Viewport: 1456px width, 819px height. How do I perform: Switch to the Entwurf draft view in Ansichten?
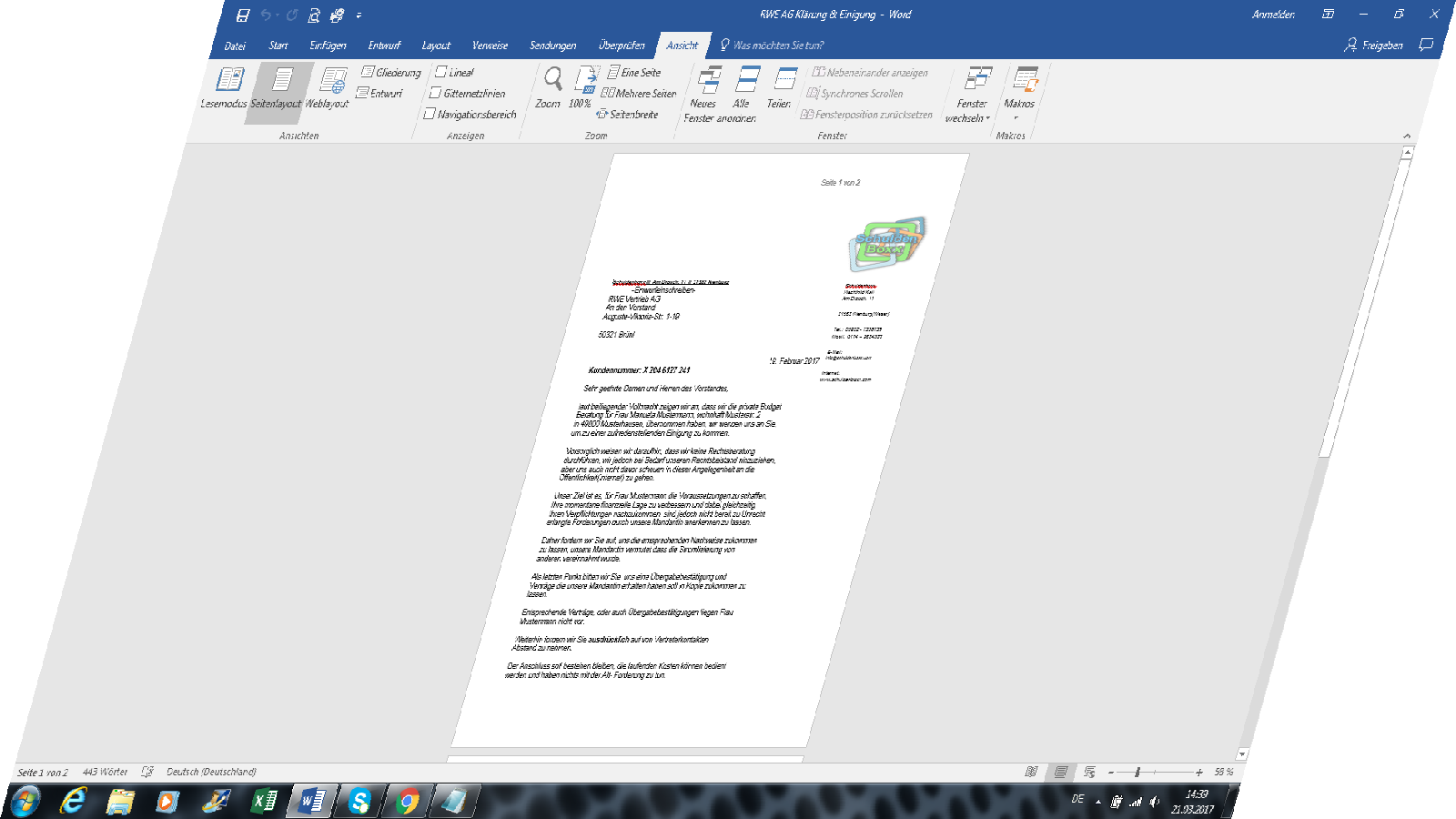point(380,93)
